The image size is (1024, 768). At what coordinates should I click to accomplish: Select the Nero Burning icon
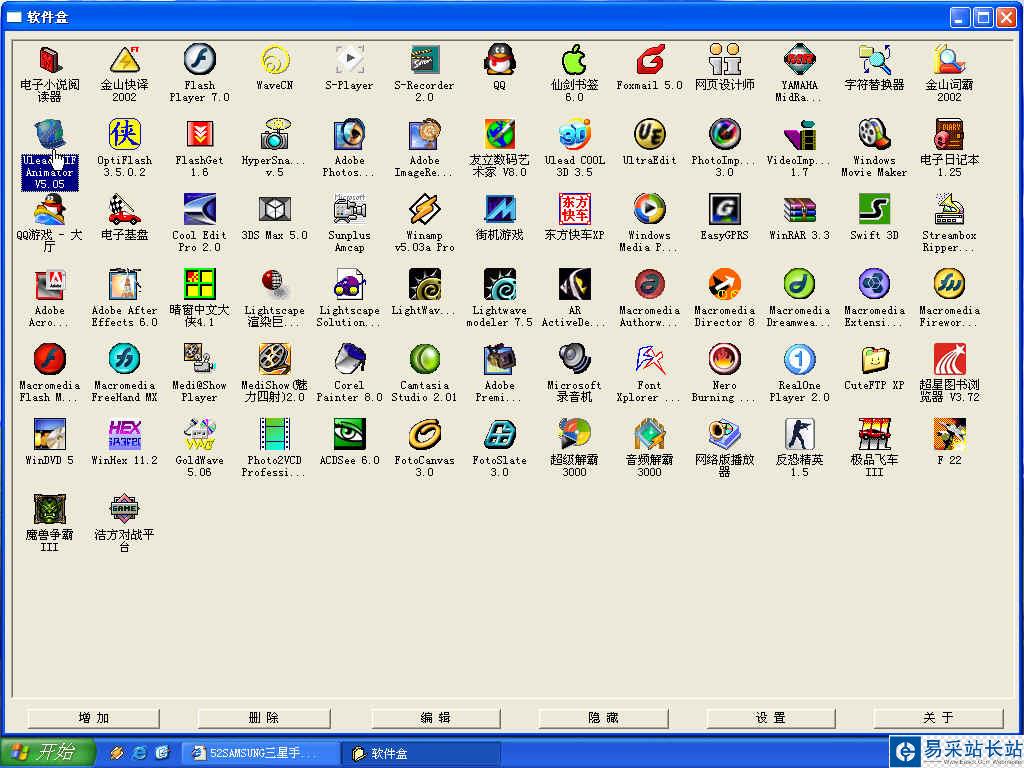click(x=724, y=359)
